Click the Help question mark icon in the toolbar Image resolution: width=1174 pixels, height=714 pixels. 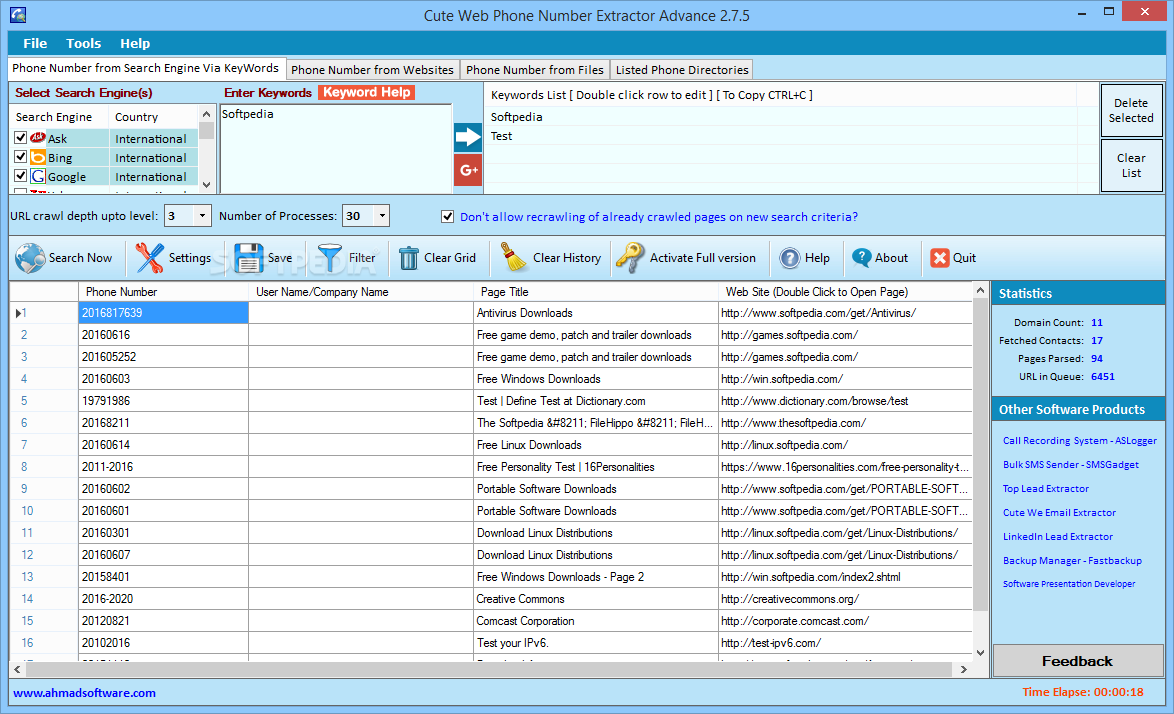(x=789, y=258)
